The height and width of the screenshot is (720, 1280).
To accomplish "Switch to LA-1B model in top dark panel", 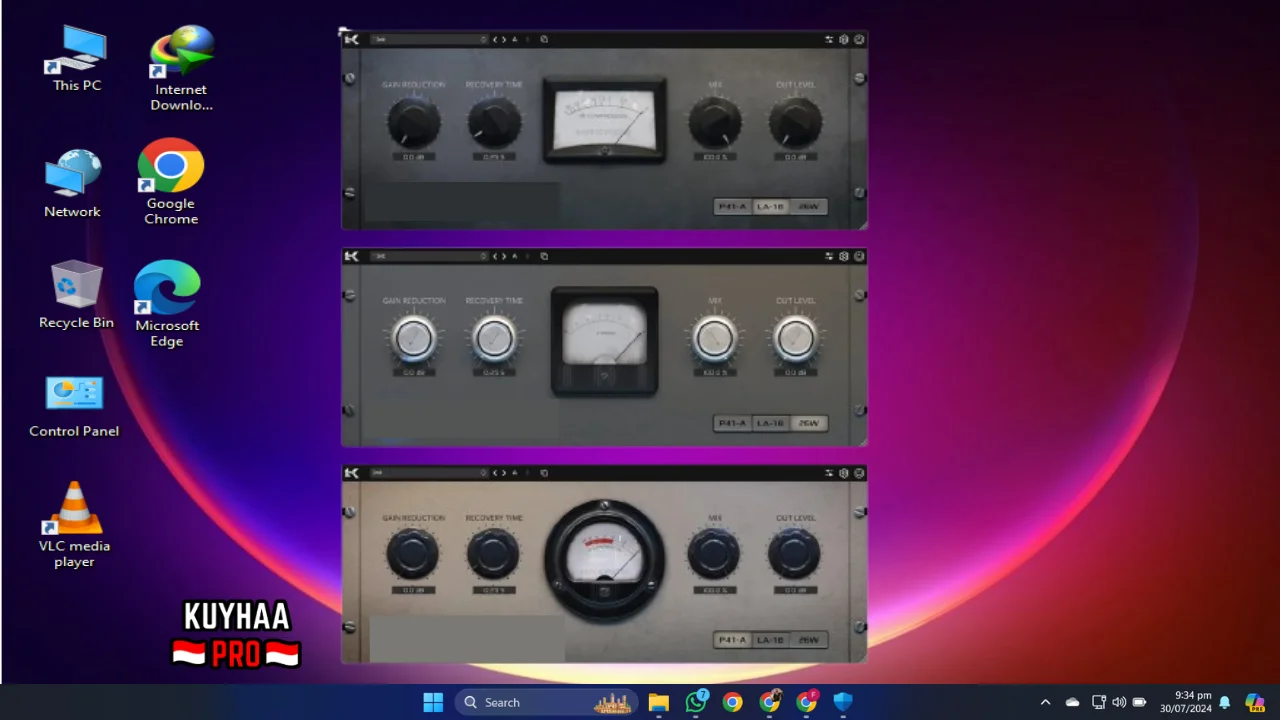I will point(770,206).
